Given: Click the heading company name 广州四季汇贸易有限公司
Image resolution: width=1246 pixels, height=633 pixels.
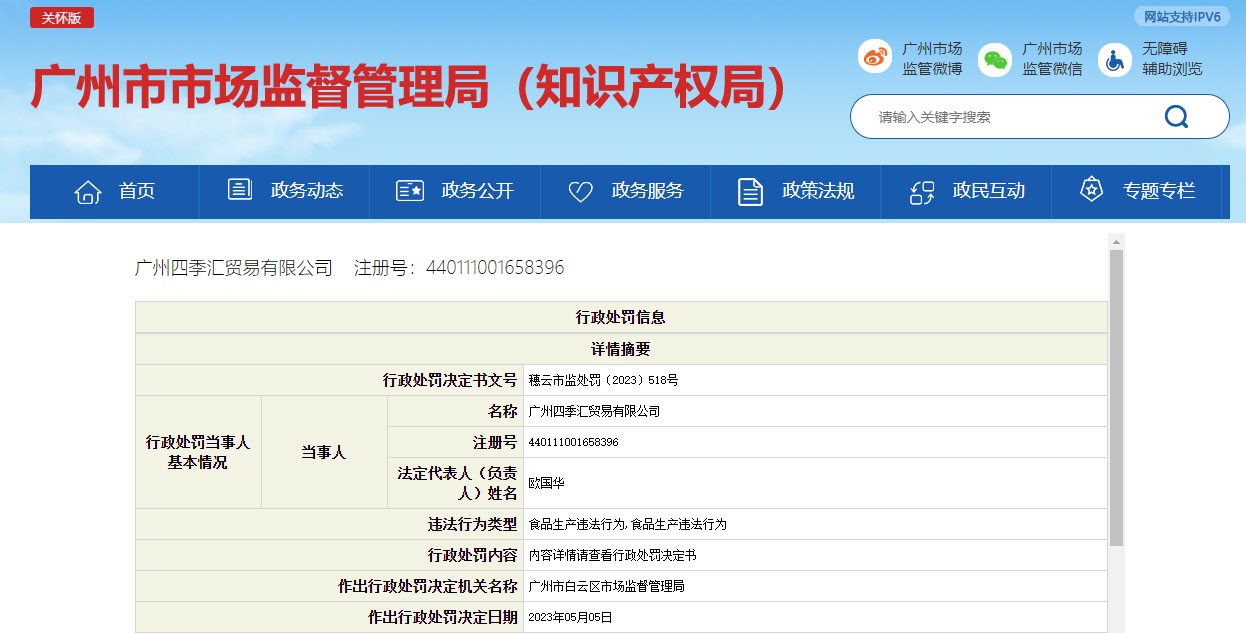Looking at the screenshot, I should click(x=234, y=268).
